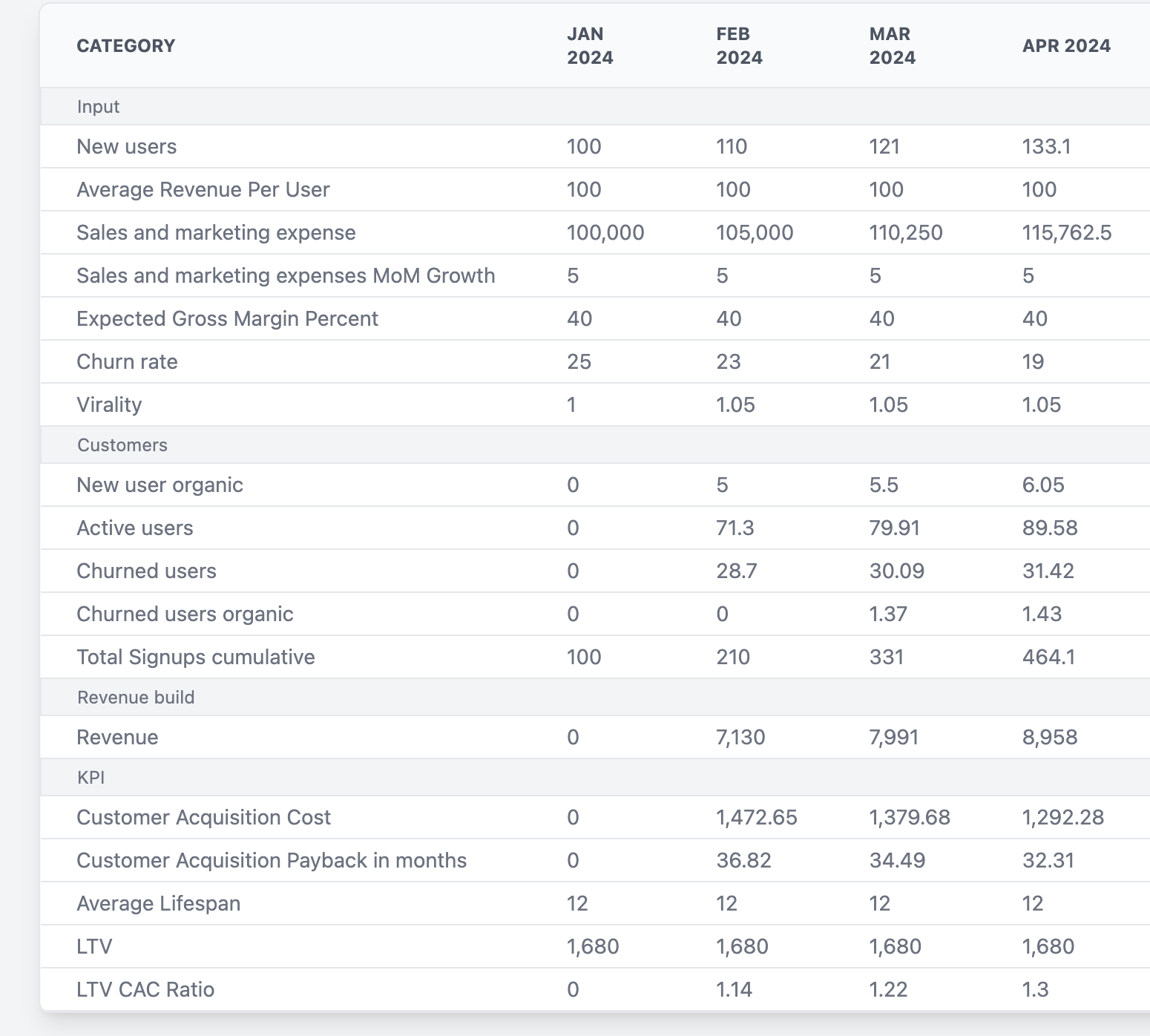The height and width of the screenshot is (1036, 1150).
Task: Select the Average Lifespan row label
Action: click(x=159, y=903)
